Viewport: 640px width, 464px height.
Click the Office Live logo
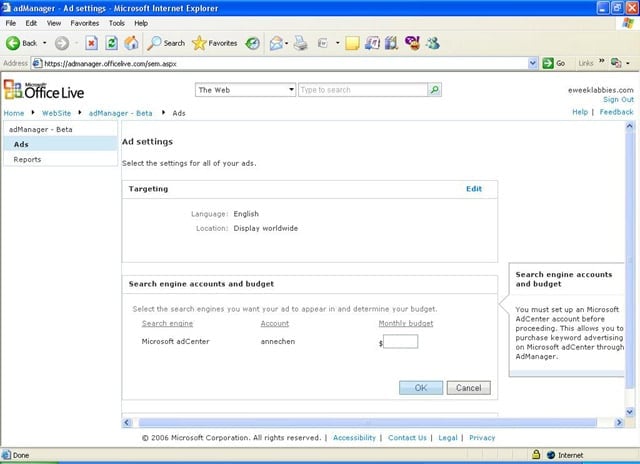point(44,90)
